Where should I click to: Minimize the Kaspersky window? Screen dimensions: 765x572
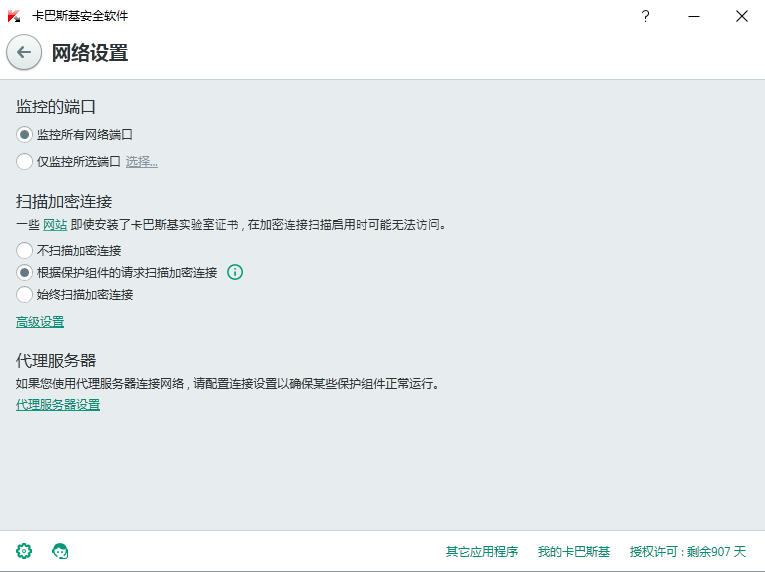tap(694, 16)
